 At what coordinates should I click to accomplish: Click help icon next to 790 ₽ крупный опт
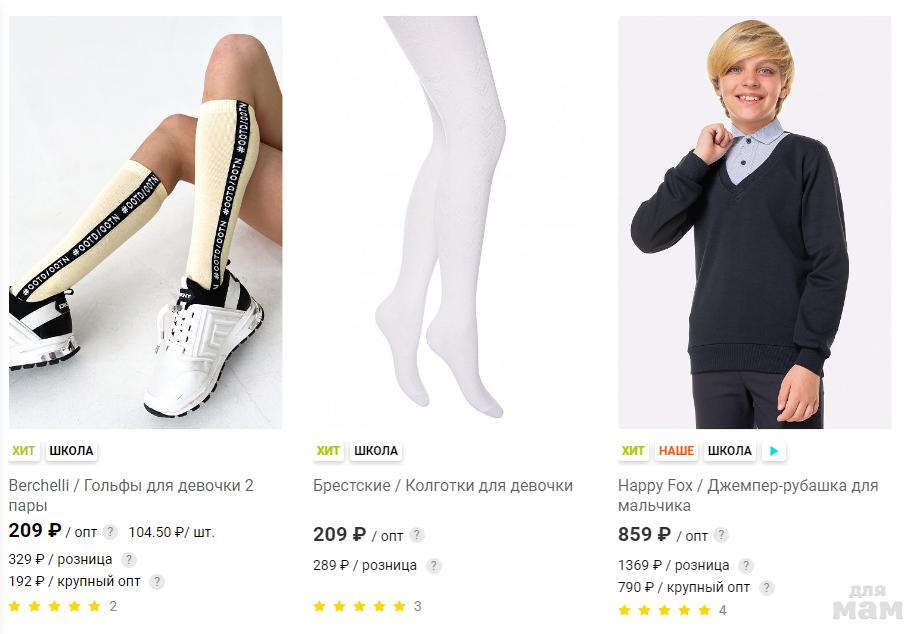tap(766, 587)
